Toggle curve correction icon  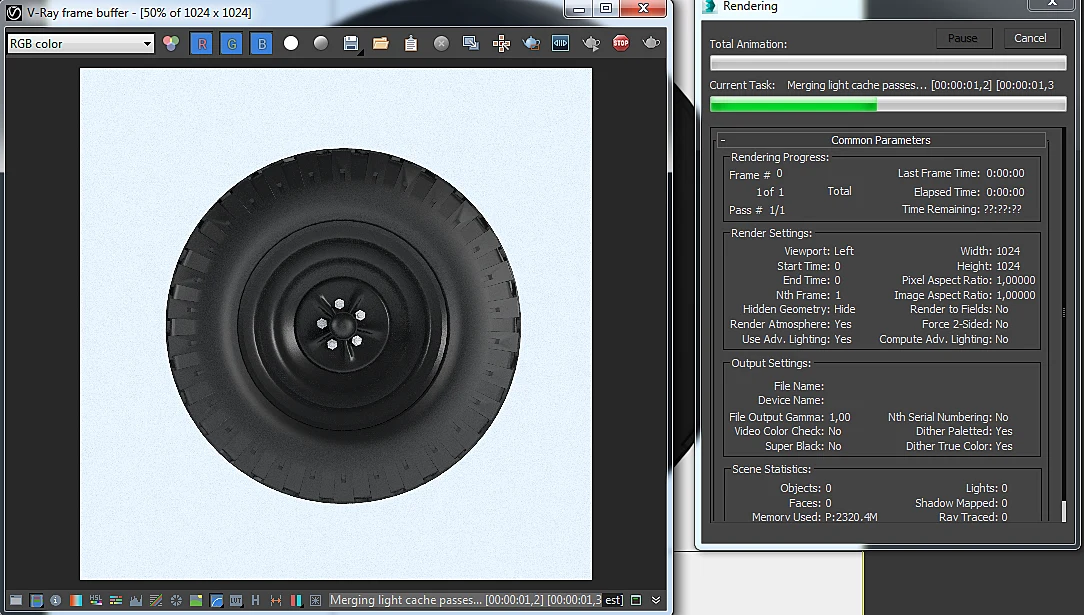pyautogui.click(x=156, y=600)
